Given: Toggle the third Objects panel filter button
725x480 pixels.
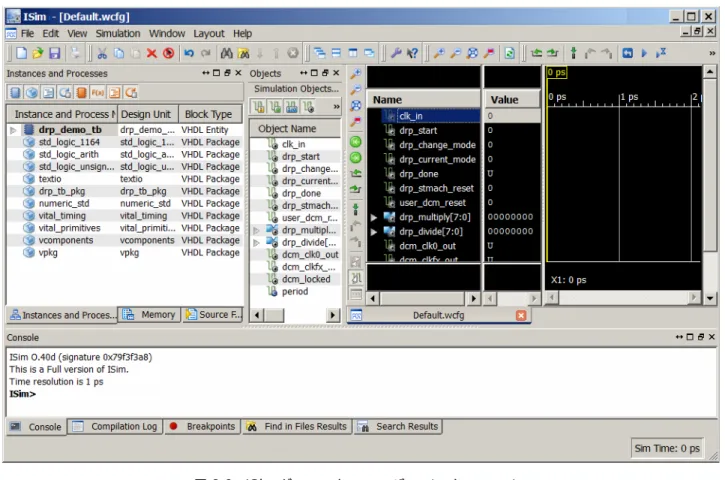Looking at the screenshot, I should tap(292, 107).
